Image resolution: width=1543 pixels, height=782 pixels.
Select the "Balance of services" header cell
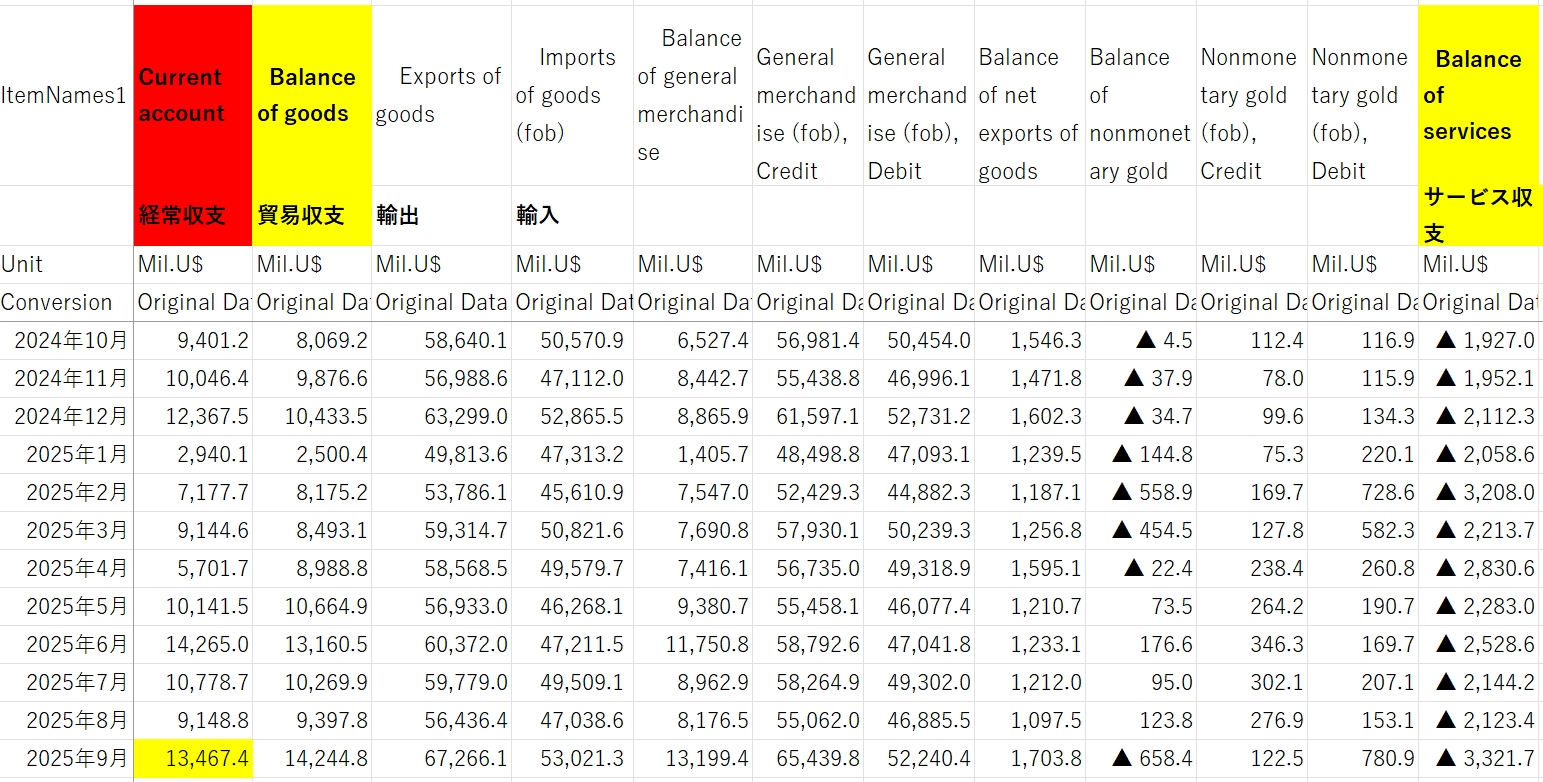[1477, 95]
